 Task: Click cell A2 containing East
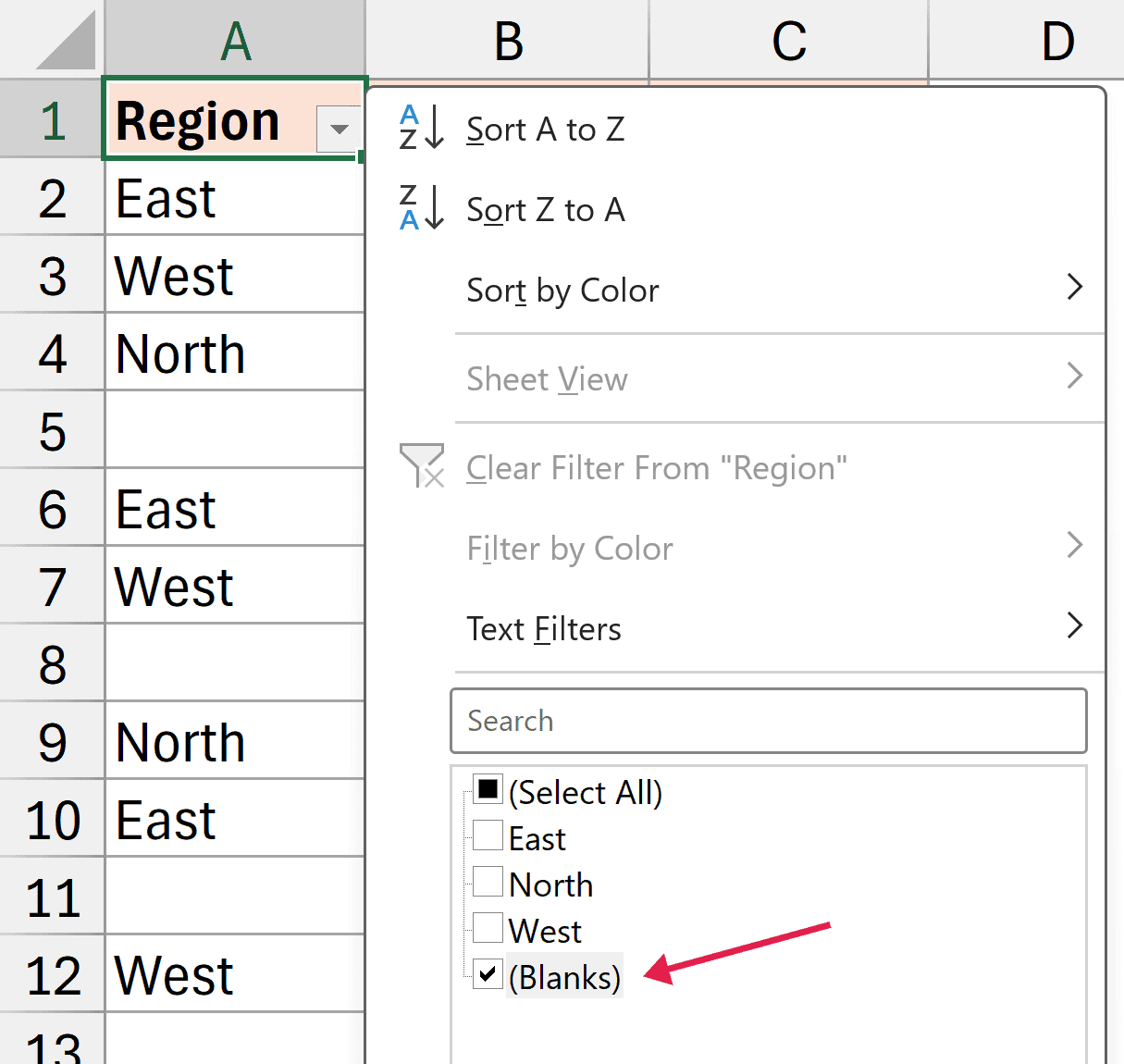[235, 198]
